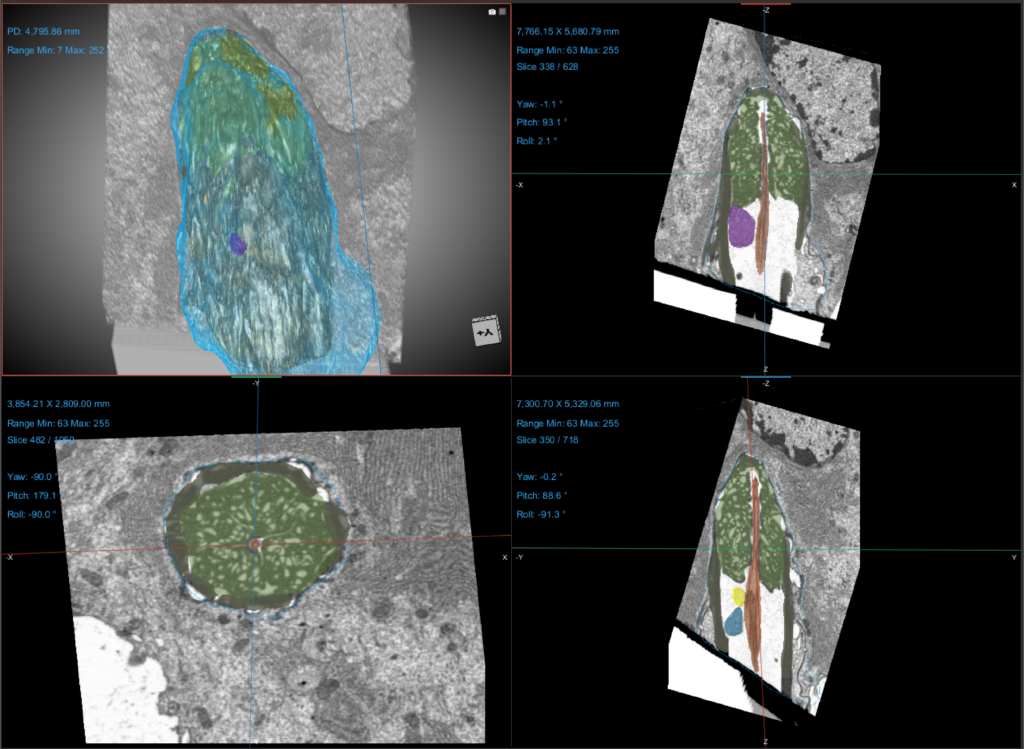The height and width of the screenshot is (749, 1024).
Task: Click the 'Pitch: 93.1' angle readout
Action: coord(537,122)
